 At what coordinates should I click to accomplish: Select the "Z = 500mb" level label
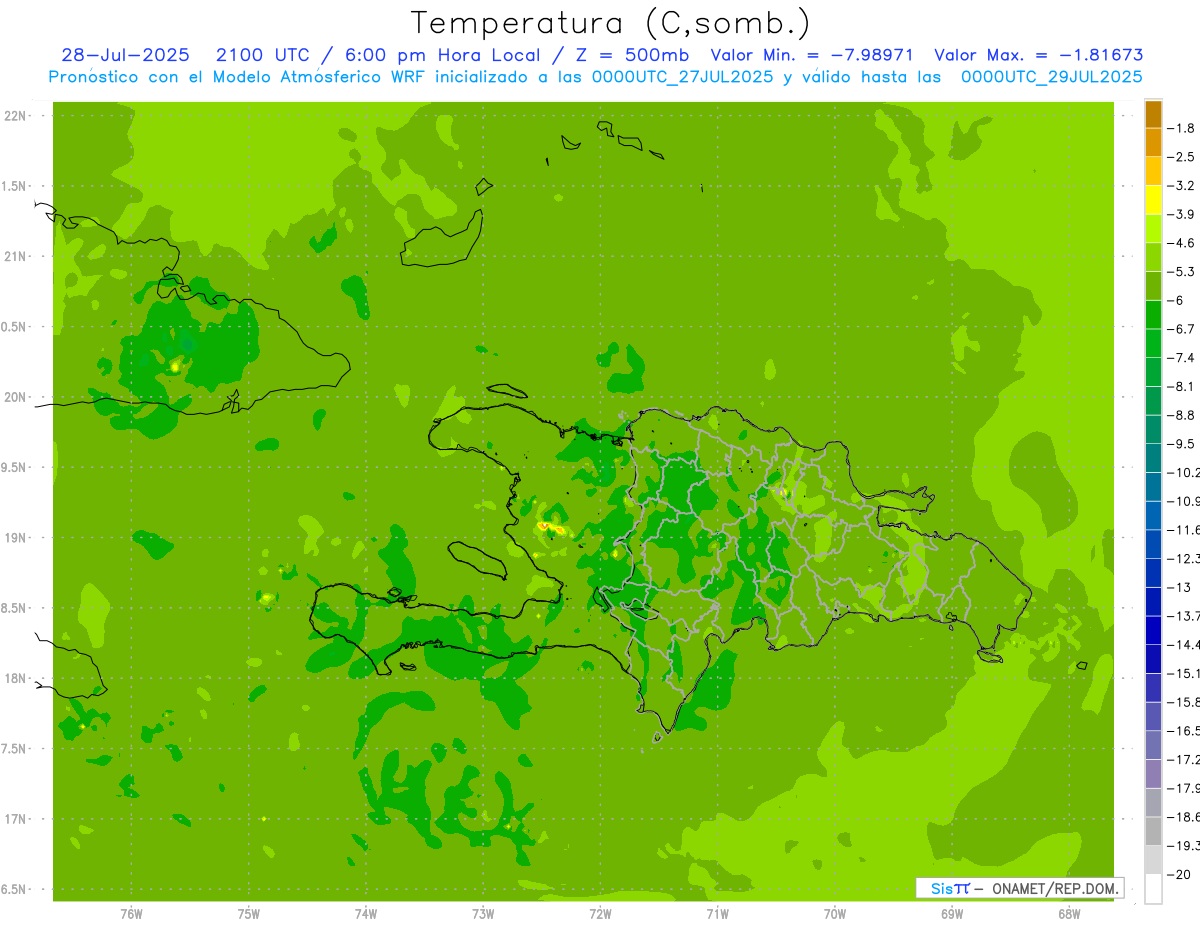coord(630,55)
